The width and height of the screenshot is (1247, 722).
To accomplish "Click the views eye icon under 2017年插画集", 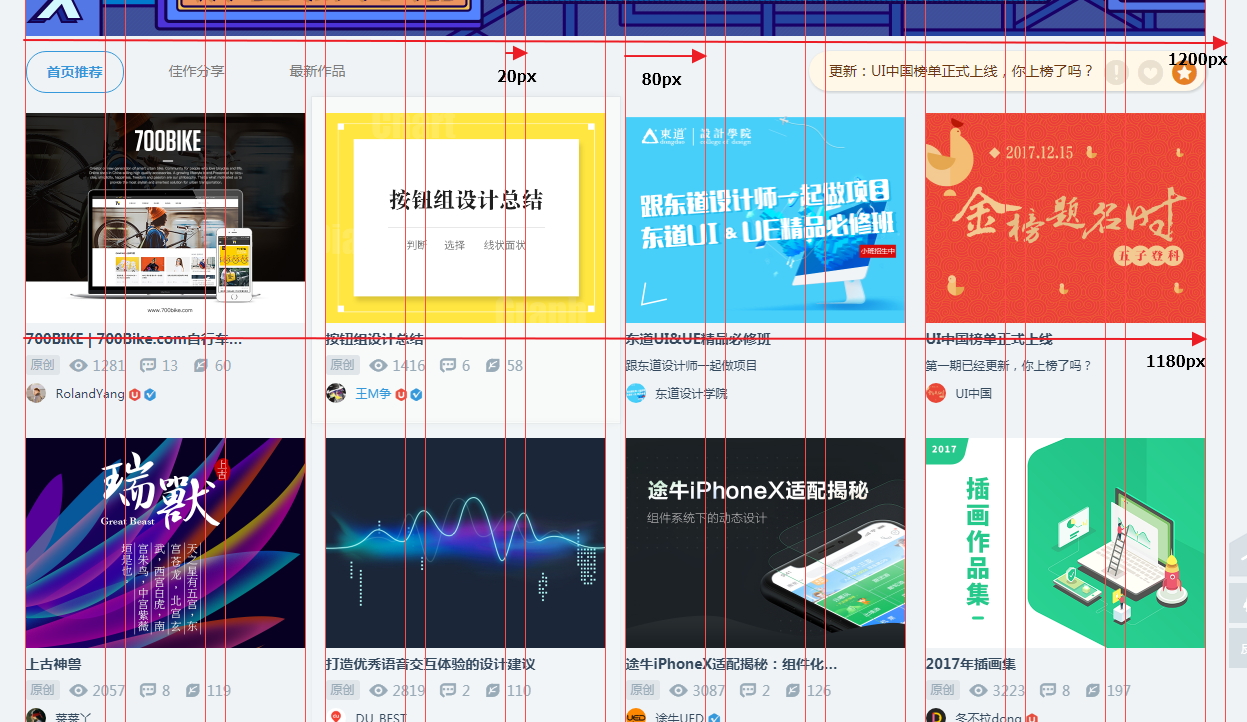I will [x=979, y=690].
